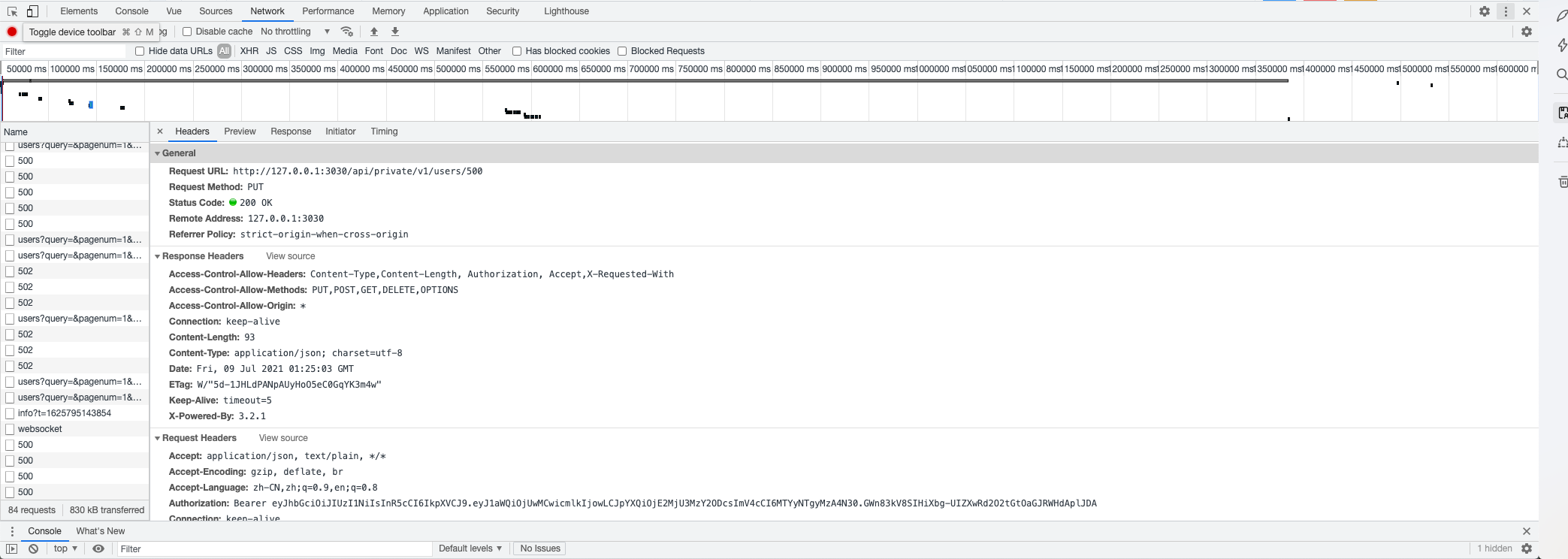View source of Response Headers
1568x559 pixels.
291,256
